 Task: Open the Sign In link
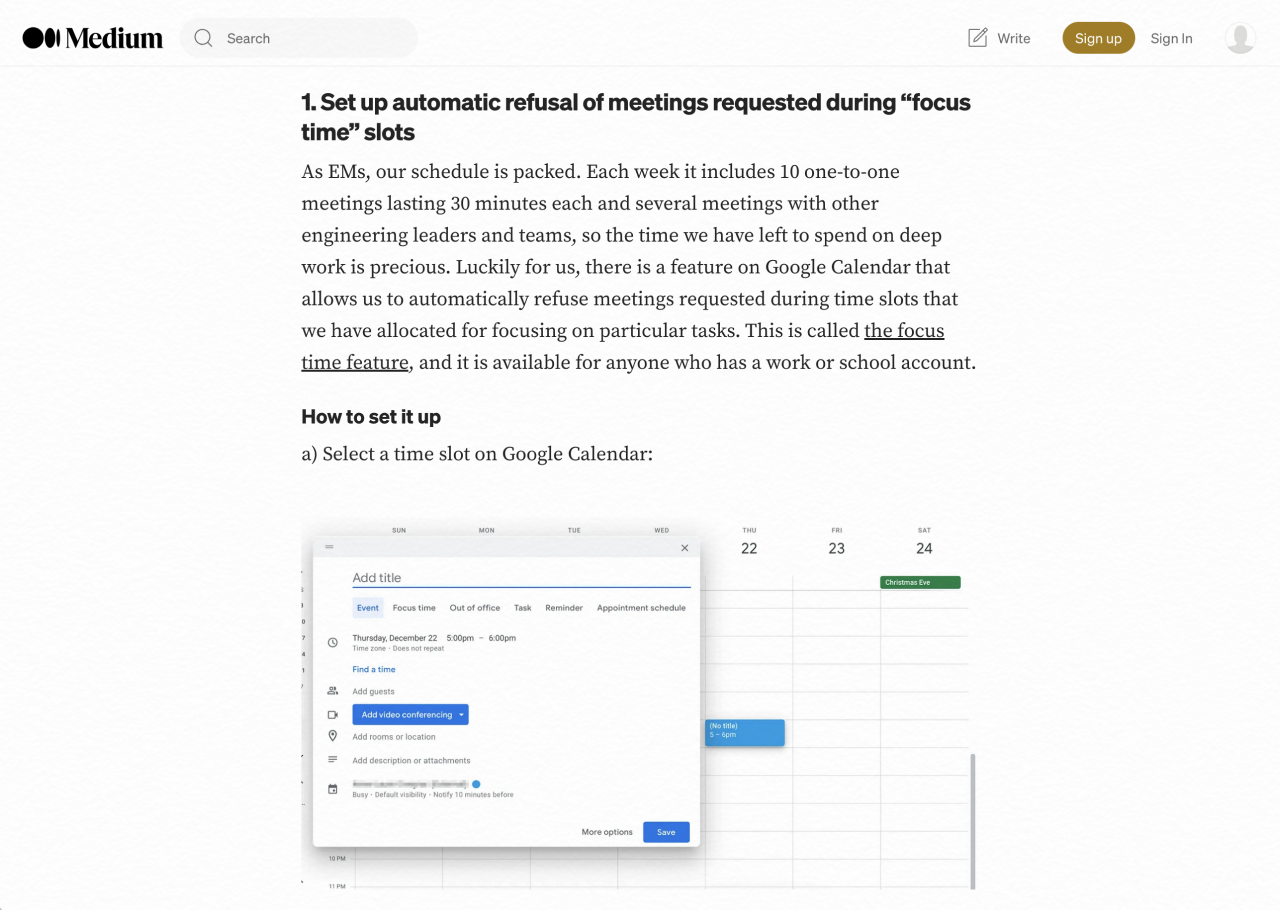(x=1171, y=38)
